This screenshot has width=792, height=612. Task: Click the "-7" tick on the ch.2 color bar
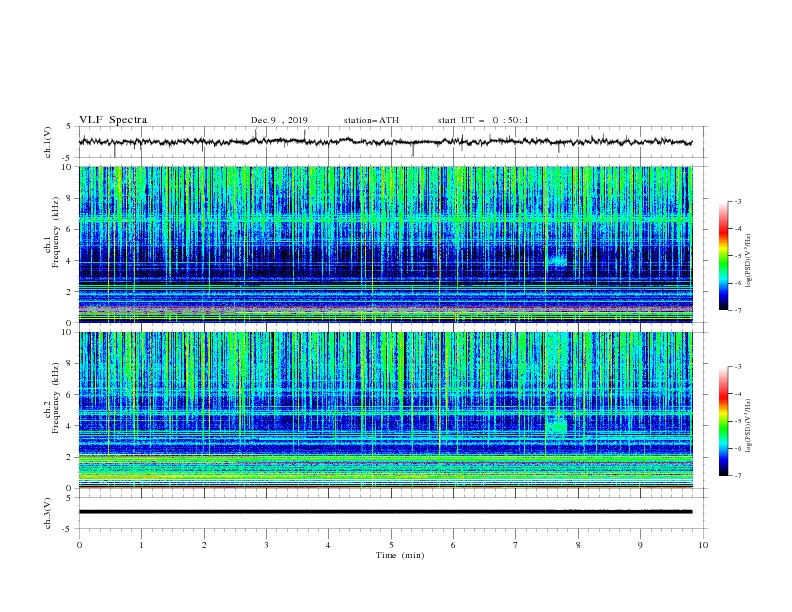(x=737, y=475)
